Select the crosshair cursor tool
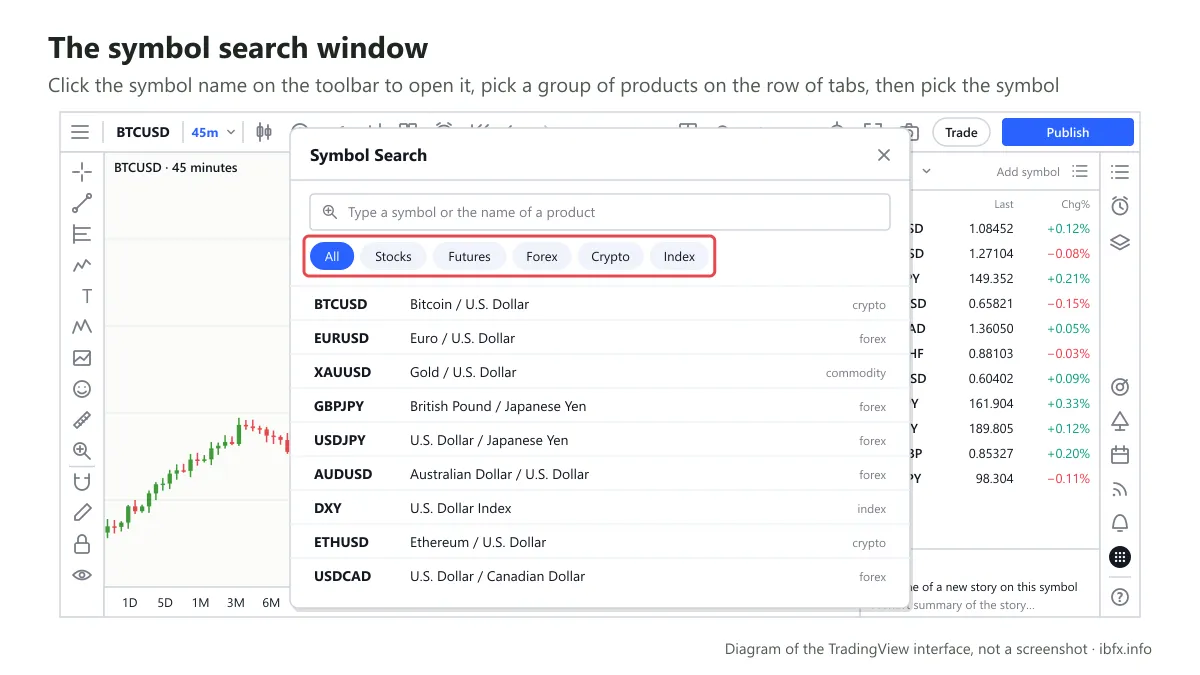The height and width of the screenshot is (675, 1200). click(82, 172)
